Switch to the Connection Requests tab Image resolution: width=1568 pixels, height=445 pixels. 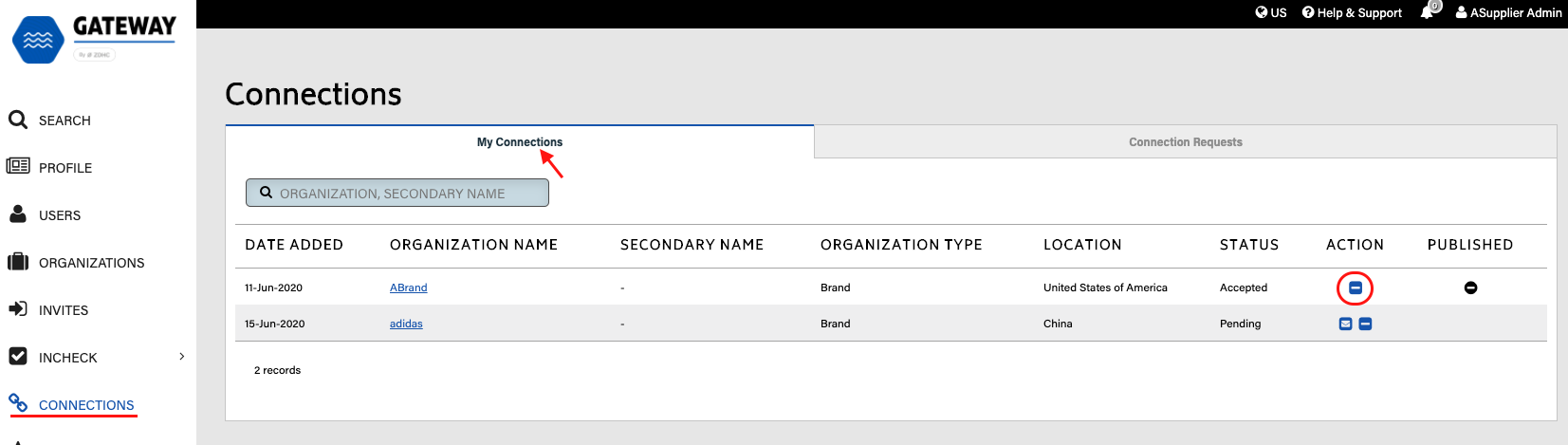(1185, 142)
